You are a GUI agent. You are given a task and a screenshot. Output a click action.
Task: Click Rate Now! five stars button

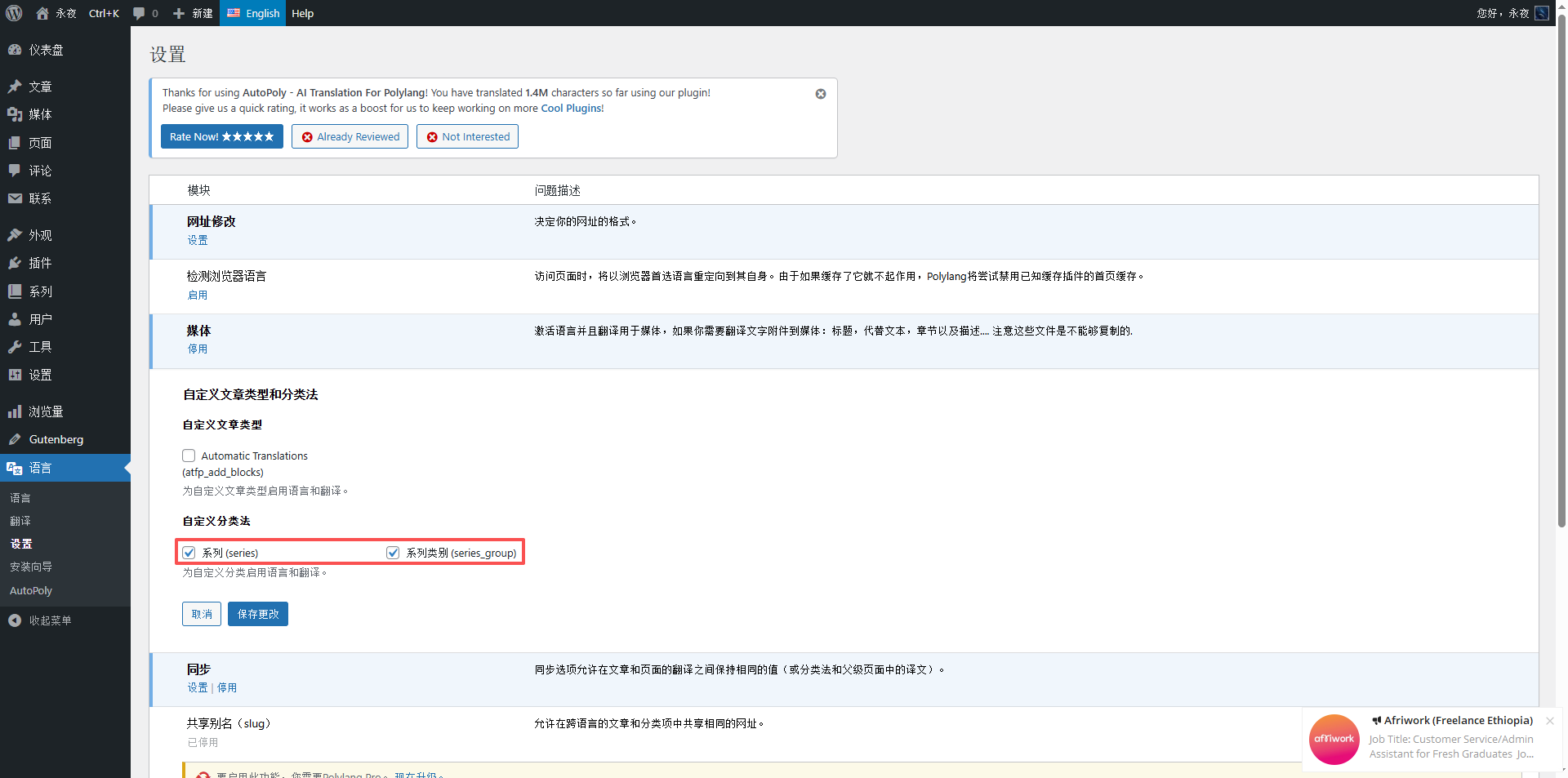(222, 136)
